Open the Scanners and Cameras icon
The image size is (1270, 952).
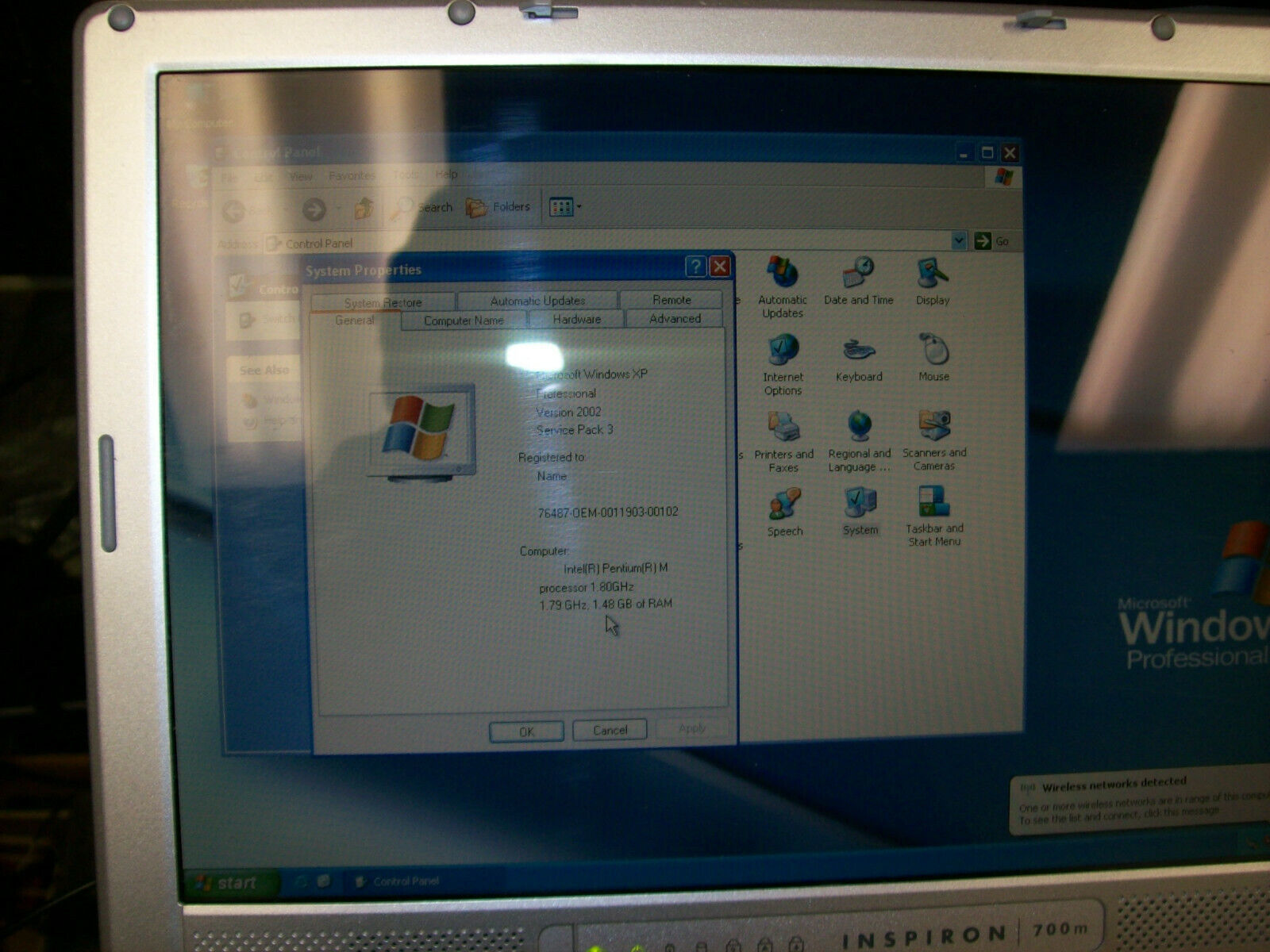[x=934, y=440]
